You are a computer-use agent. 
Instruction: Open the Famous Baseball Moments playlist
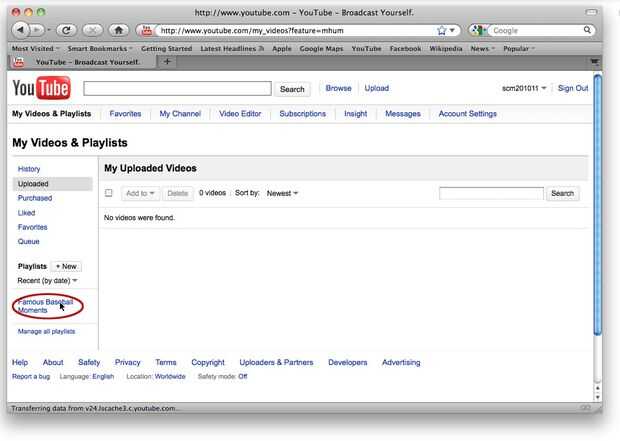coord(45,306)
